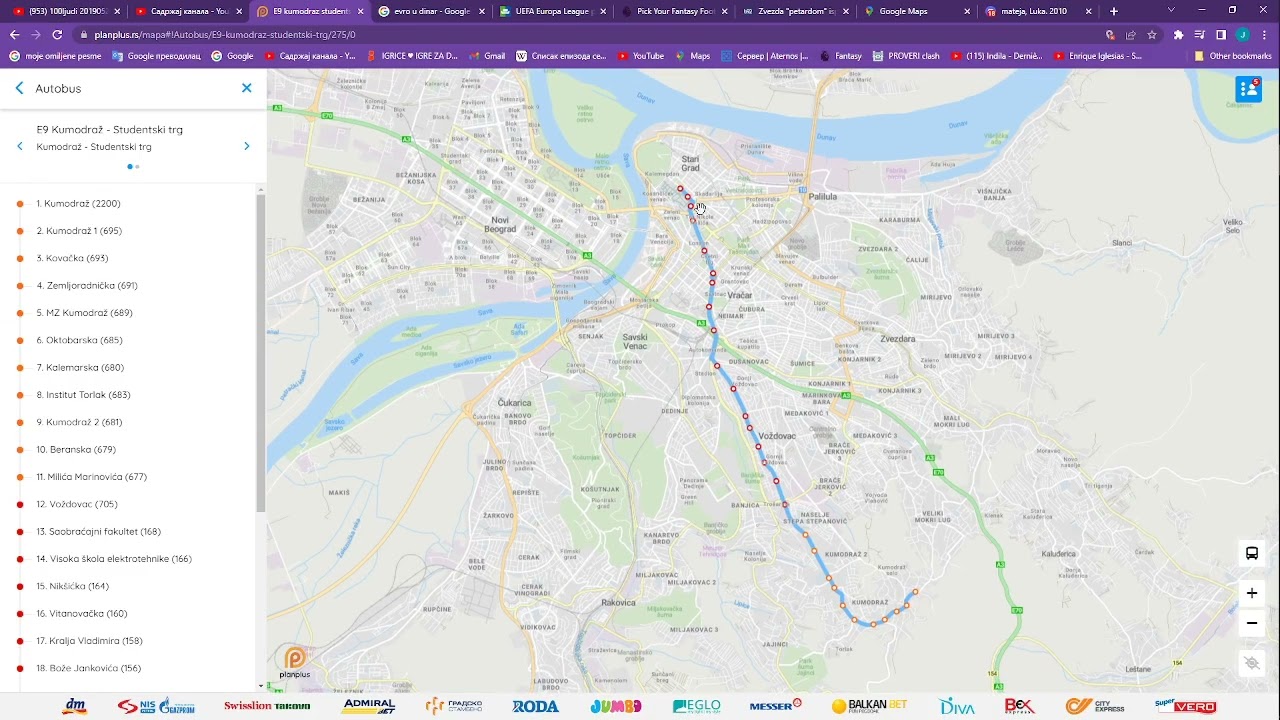1280x720 pixels.
Task: Open the Gmail bookmark
Action: point(487,56)
